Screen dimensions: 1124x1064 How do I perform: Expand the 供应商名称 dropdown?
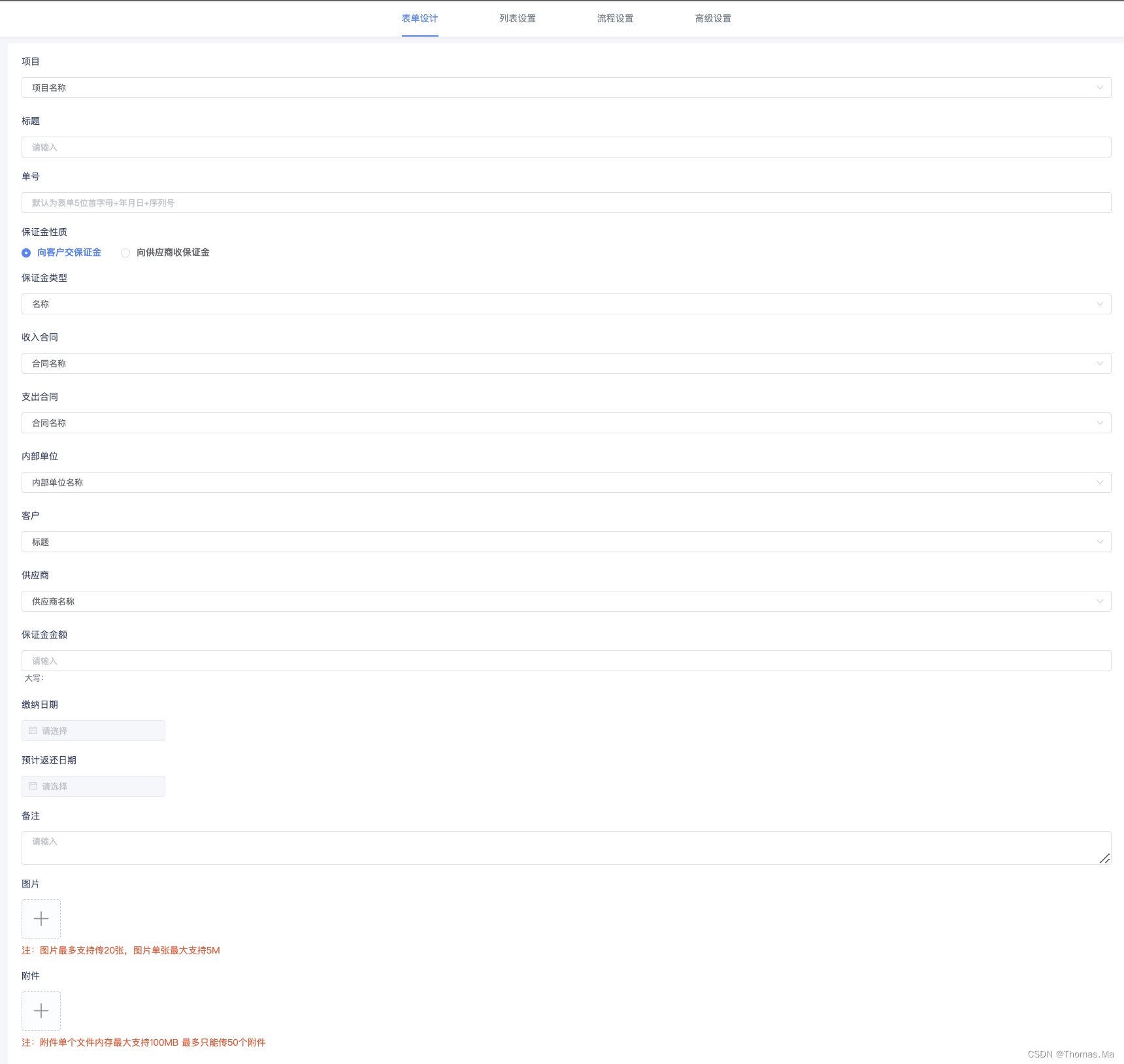566,601
